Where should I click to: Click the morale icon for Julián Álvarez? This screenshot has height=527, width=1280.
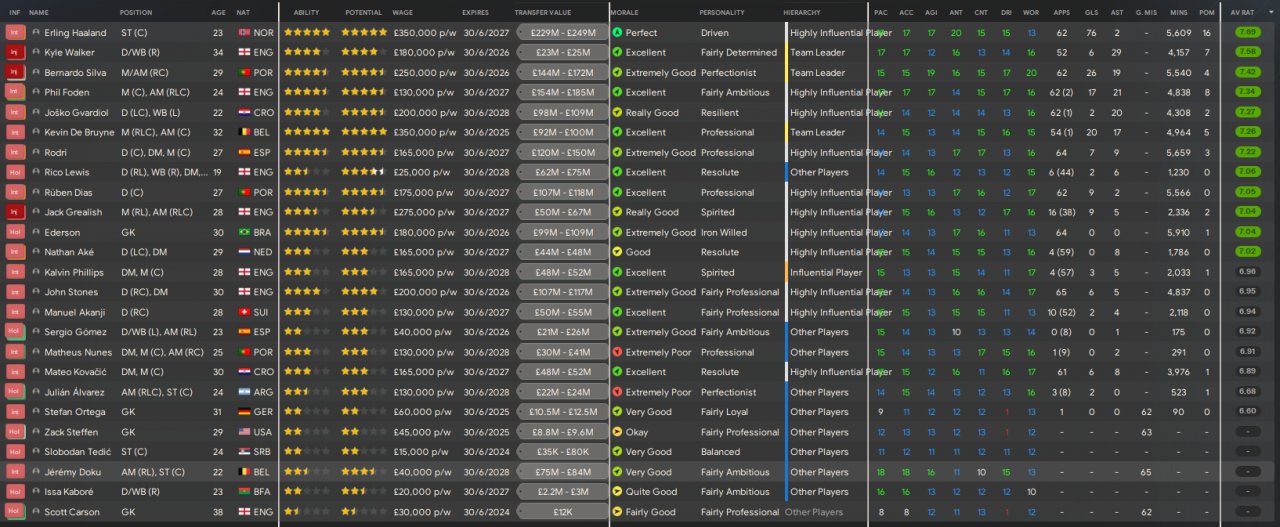617,392
